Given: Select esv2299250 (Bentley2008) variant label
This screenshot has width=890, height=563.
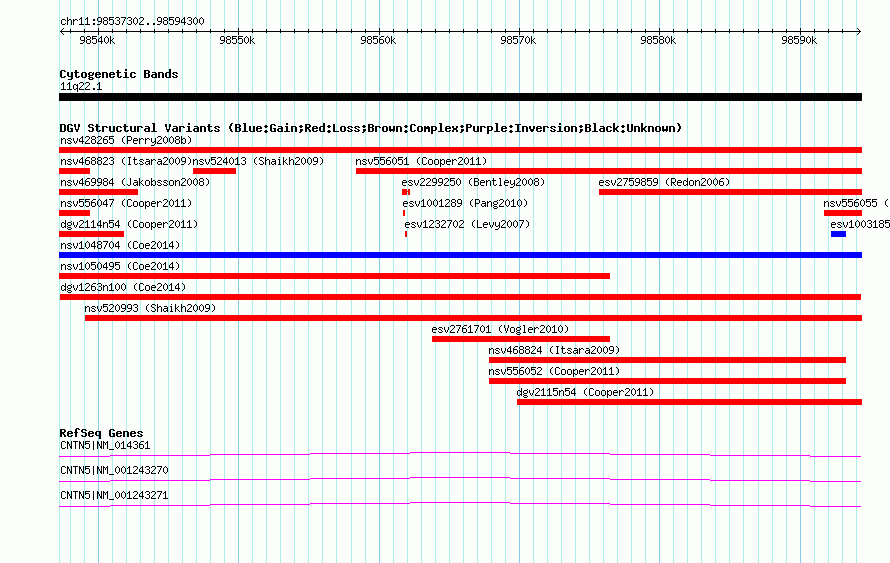Looking at the screenshot, I should (x=473, y=182).
